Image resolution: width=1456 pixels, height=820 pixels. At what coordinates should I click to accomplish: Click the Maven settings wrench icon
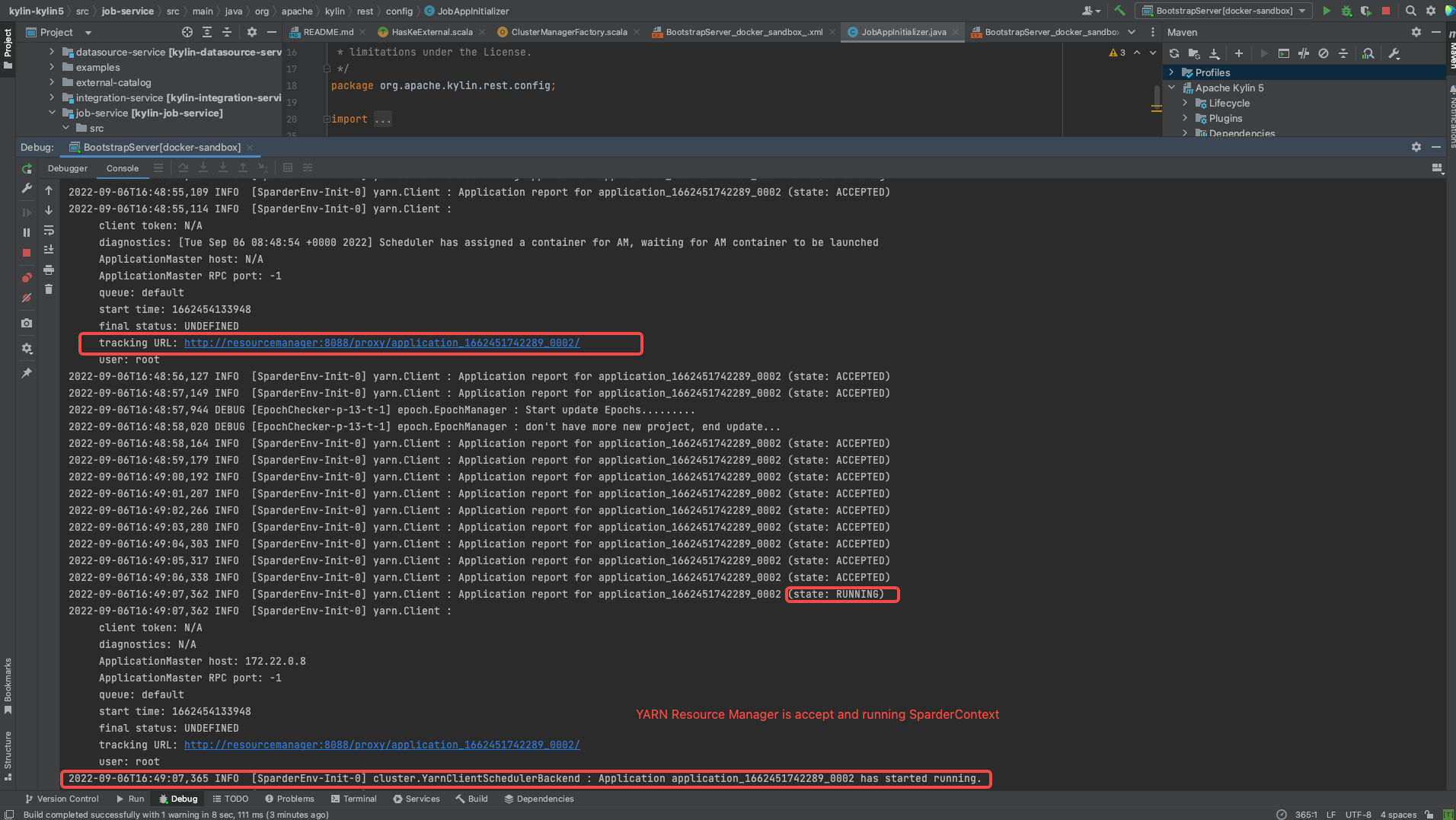coord(1394,53)
